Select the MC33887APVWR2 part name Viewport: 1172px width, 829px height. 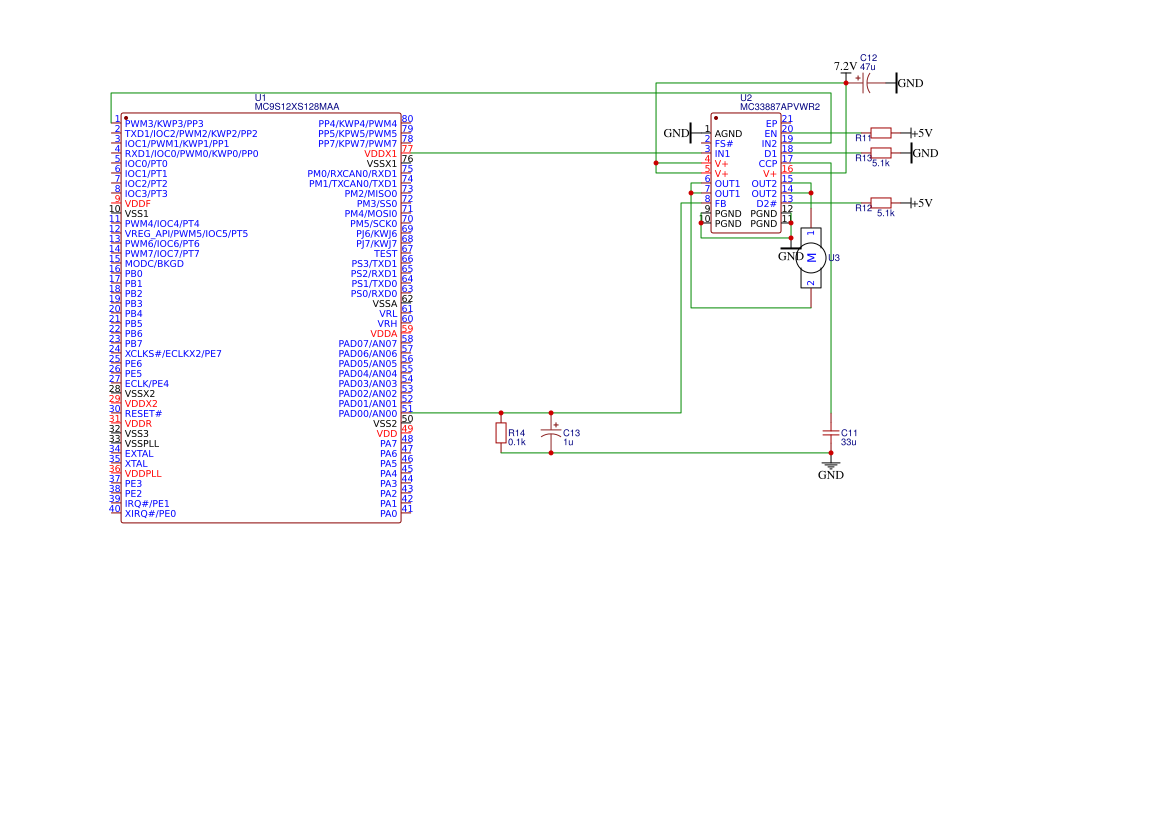pyautogui.click(x=780, y=107)
